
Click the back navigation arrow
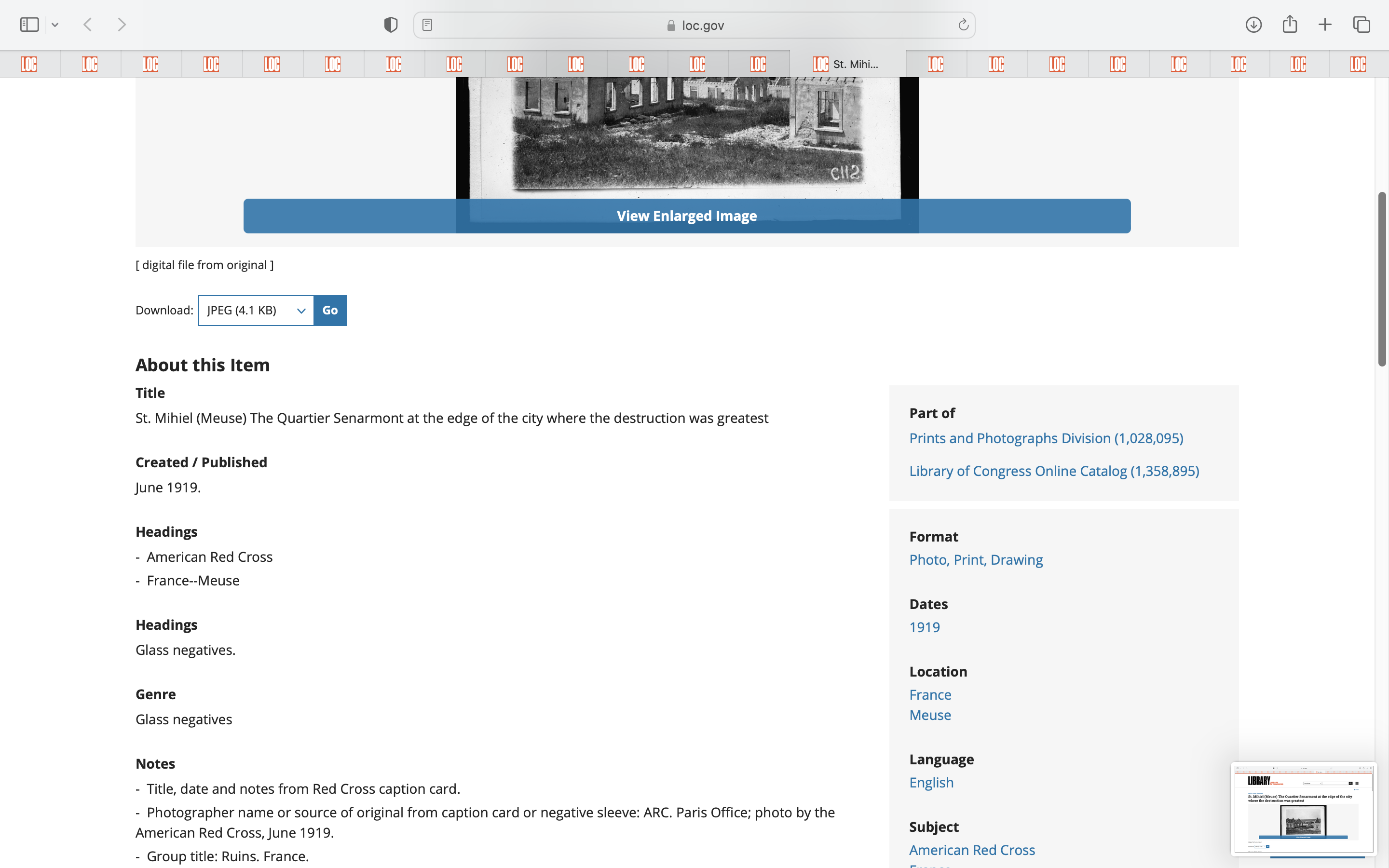point(88,25)
